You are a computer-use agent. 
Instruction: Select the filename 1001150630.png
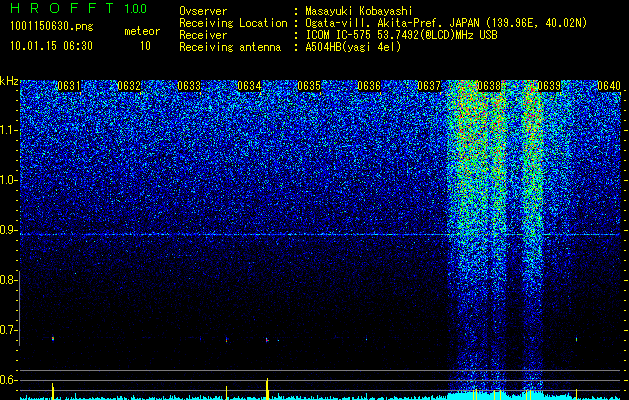[x=51, y=26]
